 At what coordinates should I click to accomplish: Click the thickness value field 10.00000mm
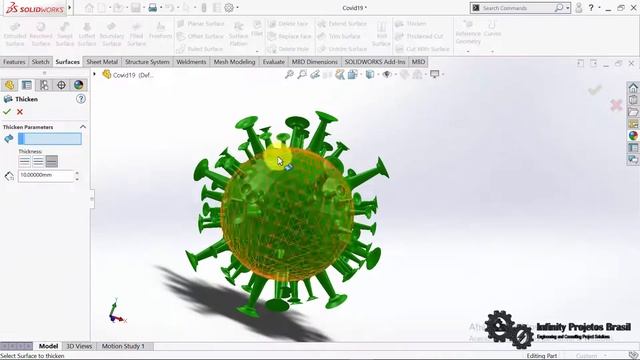(46, 176)
